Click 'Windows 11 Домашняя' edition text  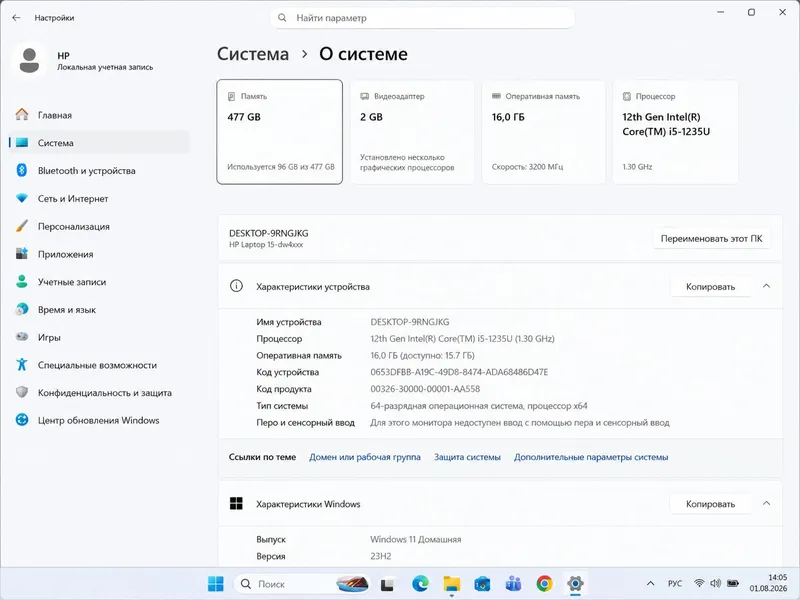coord(415,539)
